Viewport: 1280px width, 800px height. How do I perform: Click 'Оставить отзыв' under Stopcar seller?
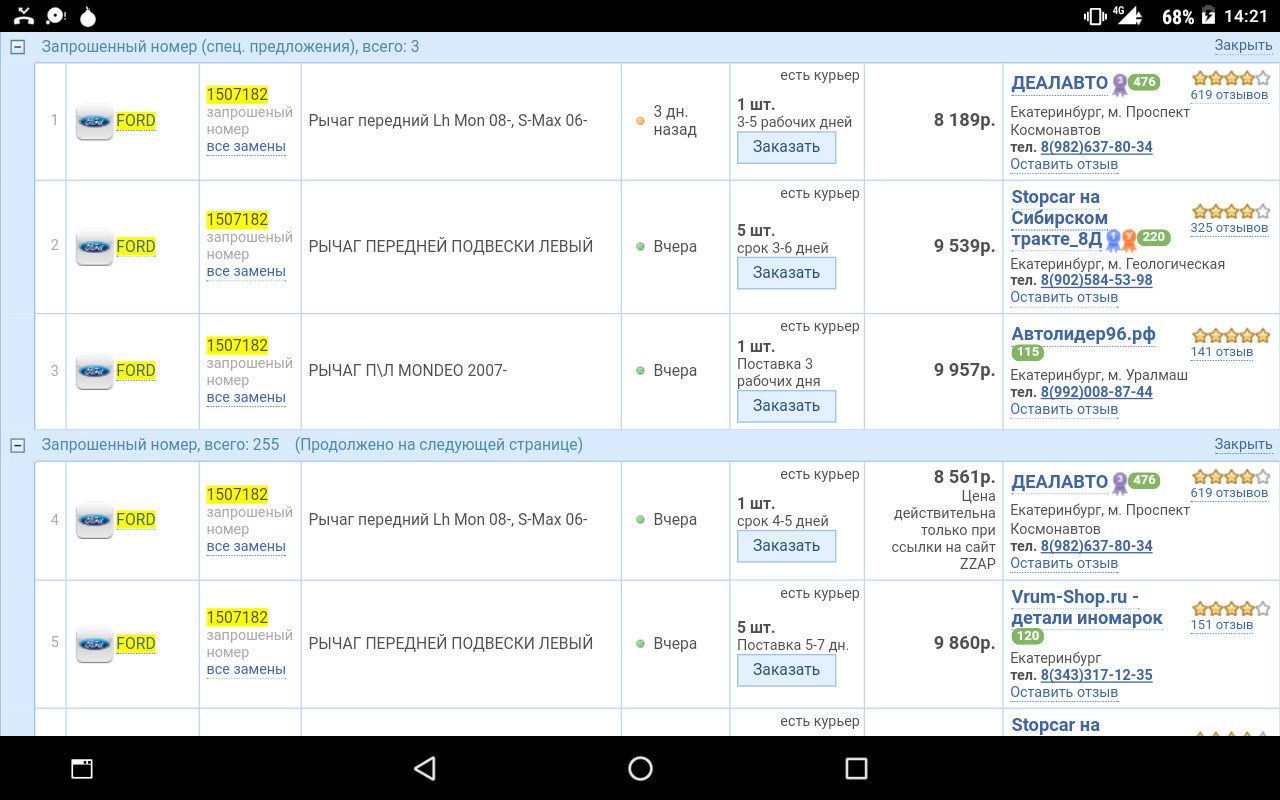click(x=1064, y=297)
